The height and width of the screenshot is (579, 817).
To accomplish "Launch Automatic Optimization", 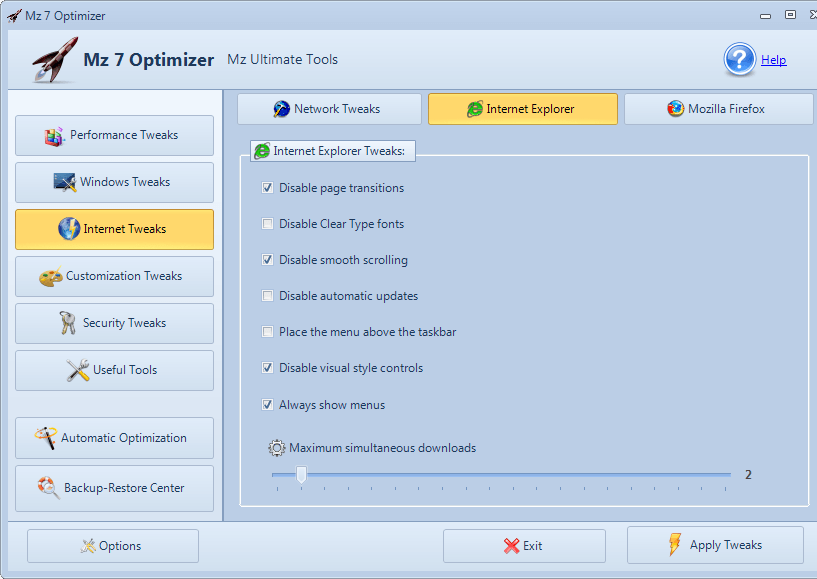I will point(115,438).
